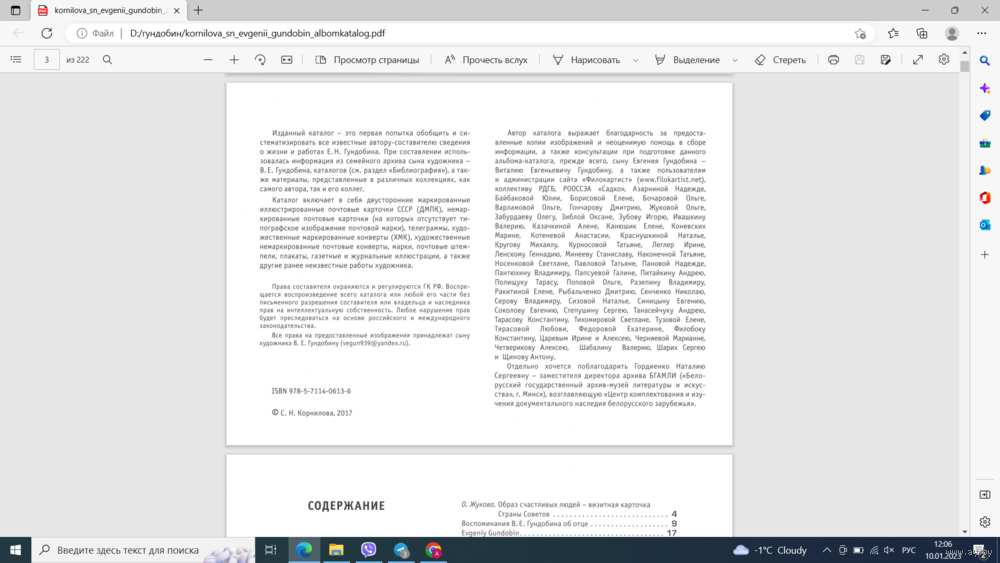
Task: Open the Shopping tag sidebar icon
Action: (x=985, y=115)
